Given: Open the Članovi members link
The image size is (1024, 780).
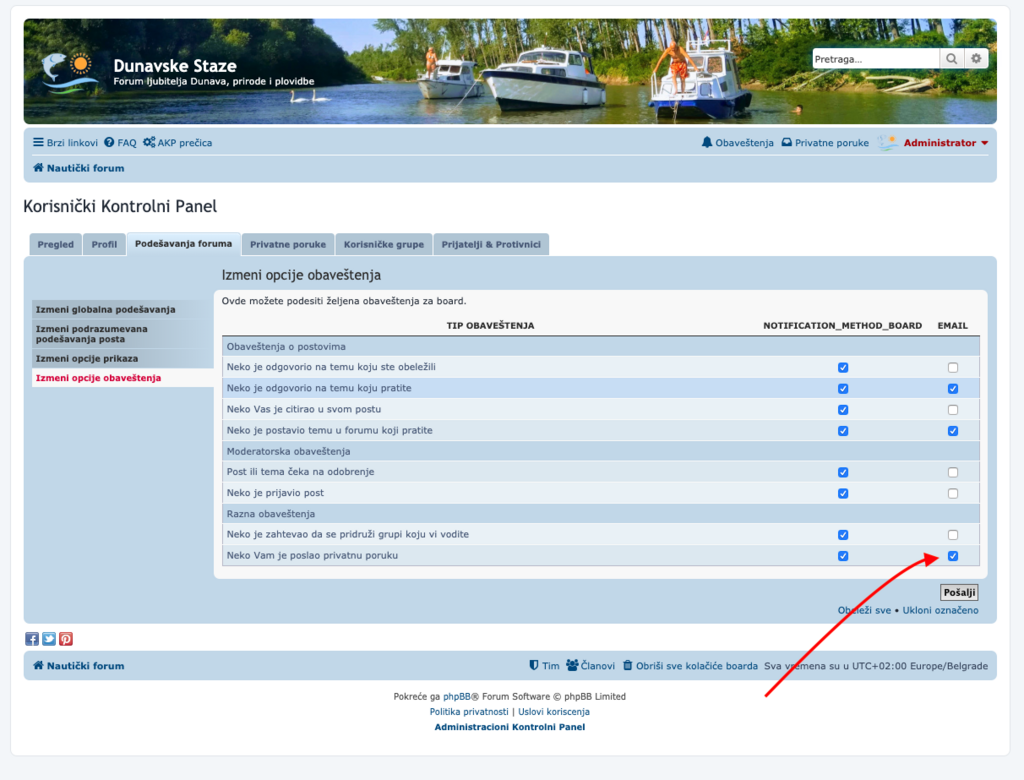Looking at the screenshot, I should tap(590, 666).
